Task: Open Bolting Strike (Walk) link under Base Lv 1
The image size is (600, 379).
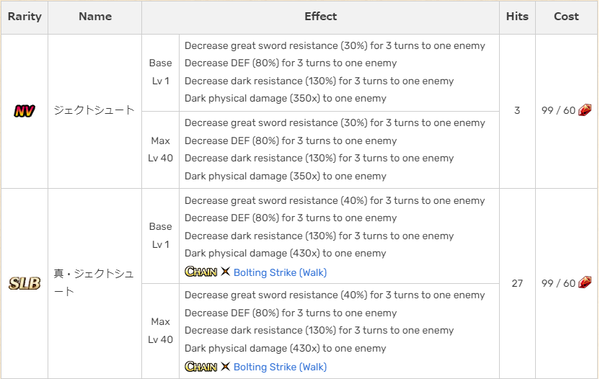Action: click(280, 273)
